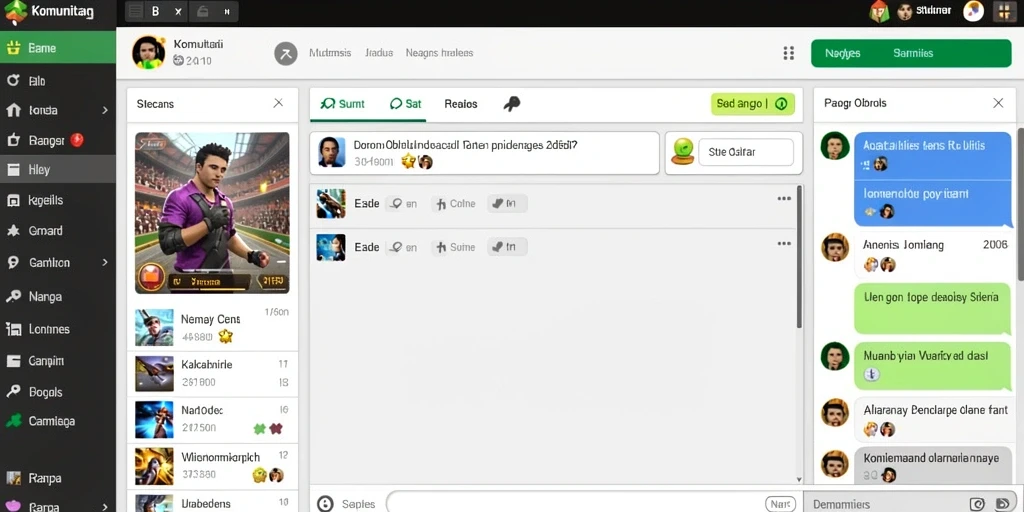Click the Nanga key icon in the sidebar
The height and width of the screenshot is (512, 1024).
[13, 296]
